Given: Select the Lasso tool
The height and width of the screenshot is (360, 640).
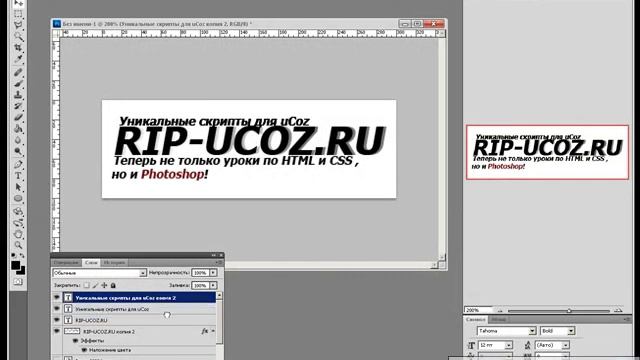Looking at the screenshot, I should coord(18,25).
